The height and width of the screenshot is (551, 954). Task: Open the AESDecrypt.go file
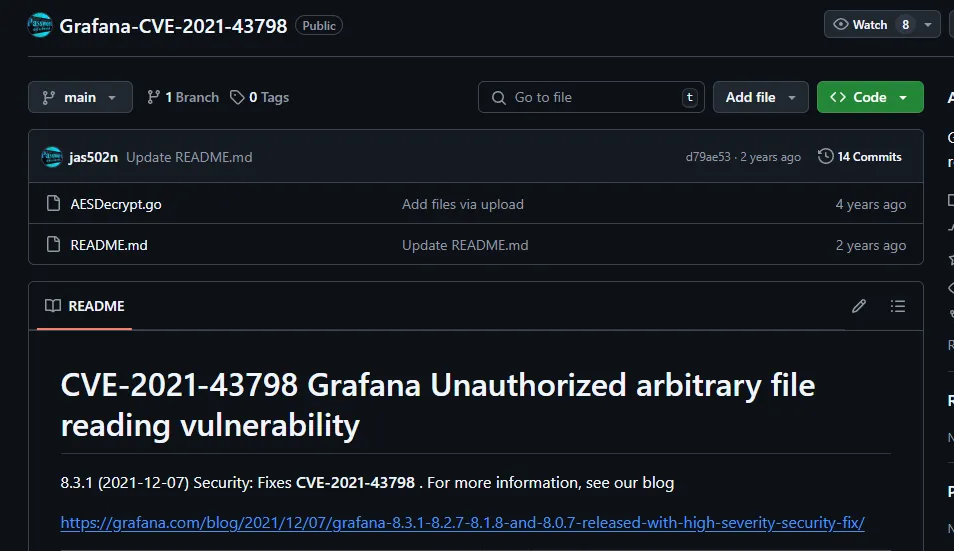coord(116,204)
